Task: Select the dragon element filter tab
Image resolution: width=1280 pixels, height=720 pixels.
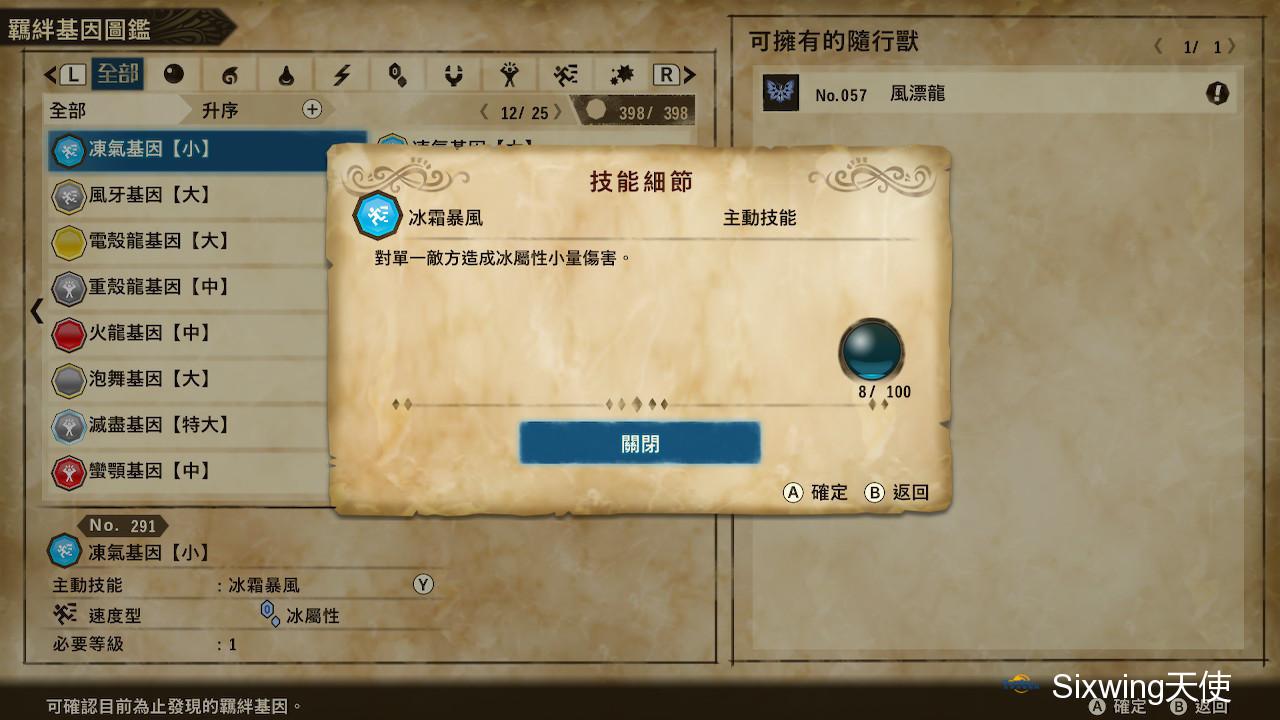Action: [454, 75]
